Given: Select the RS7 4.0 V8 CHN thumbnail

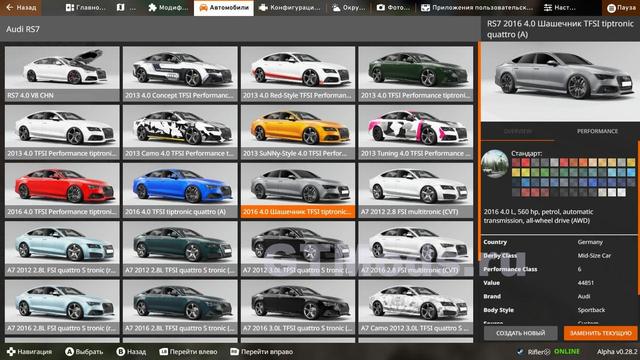Looking at the screenshot, I should [x=62, y=73].
